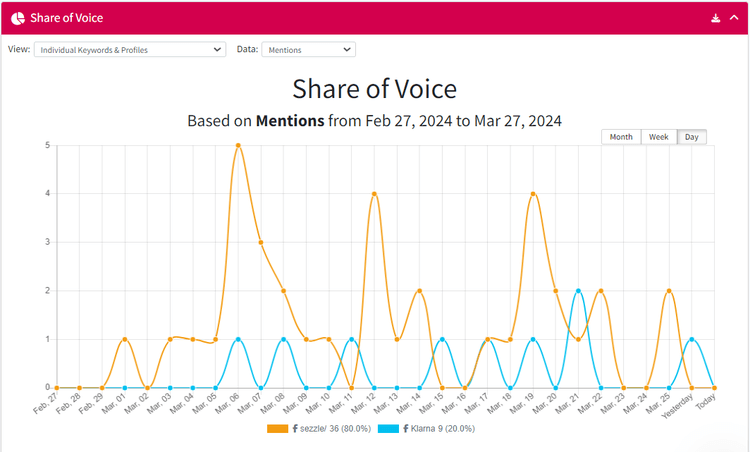Click the Feb, 27 axis label
Image resolution: width=750 pixels, height=452 pixels.
click(x=45, y=403)
